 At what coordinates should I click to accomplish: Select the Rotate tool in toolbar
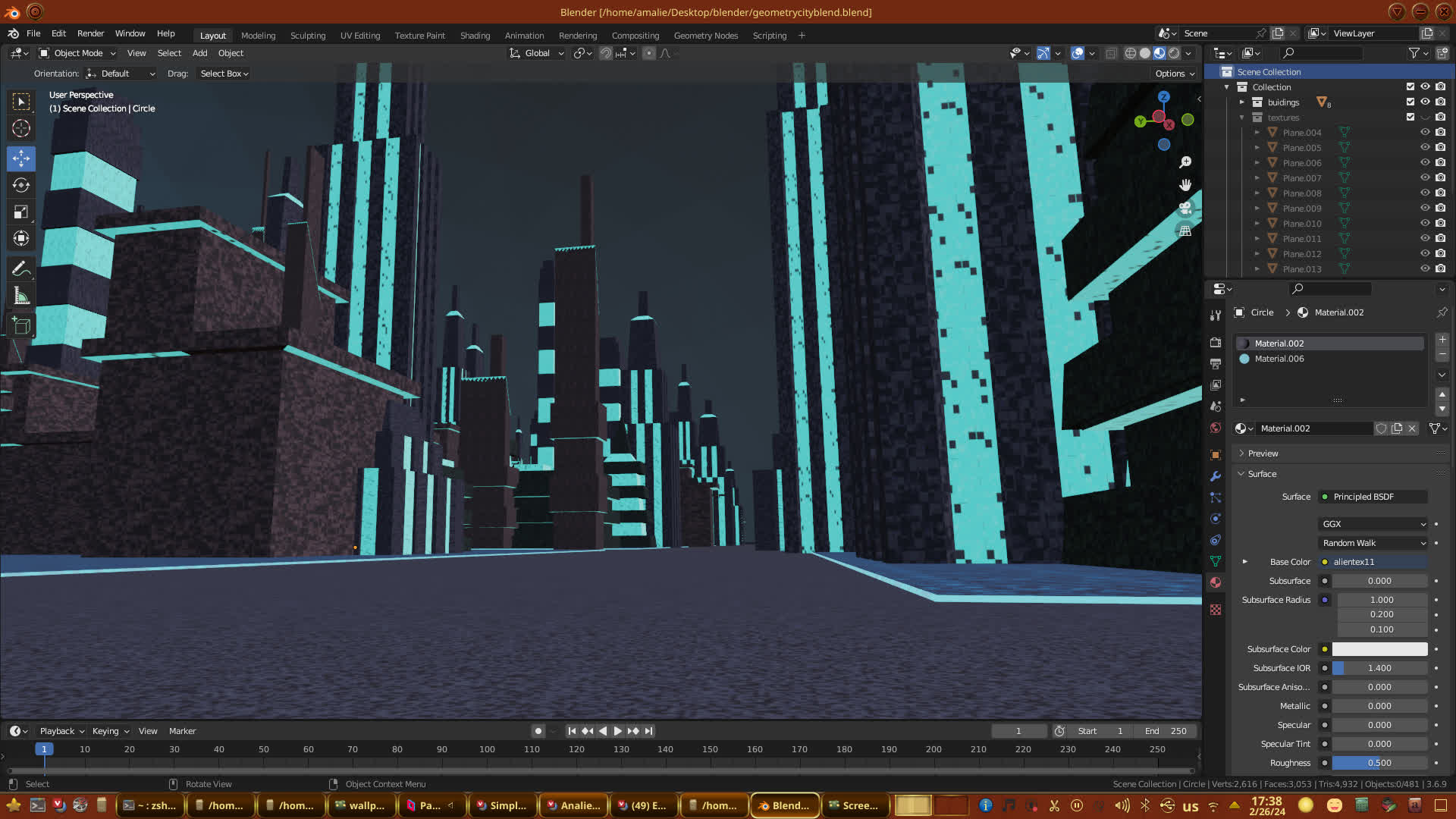[21, 185]
